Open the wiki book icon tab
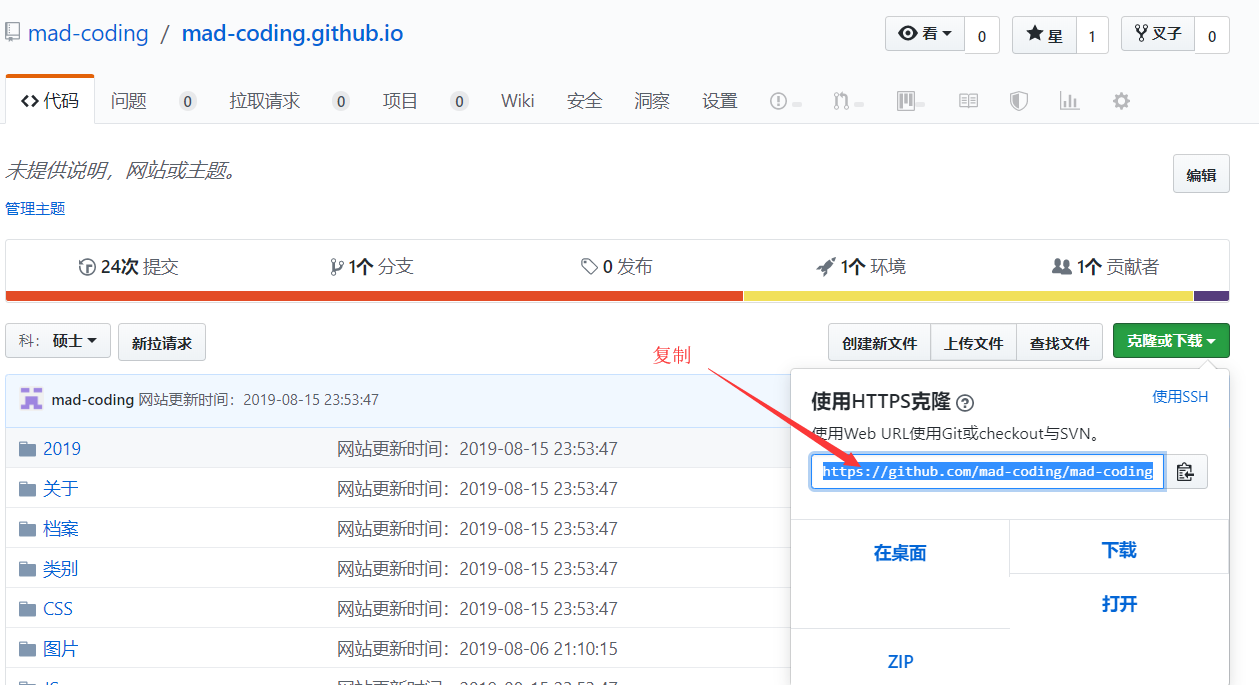The width and height of the screenshot is (1259, 685). tap(968, 101)
